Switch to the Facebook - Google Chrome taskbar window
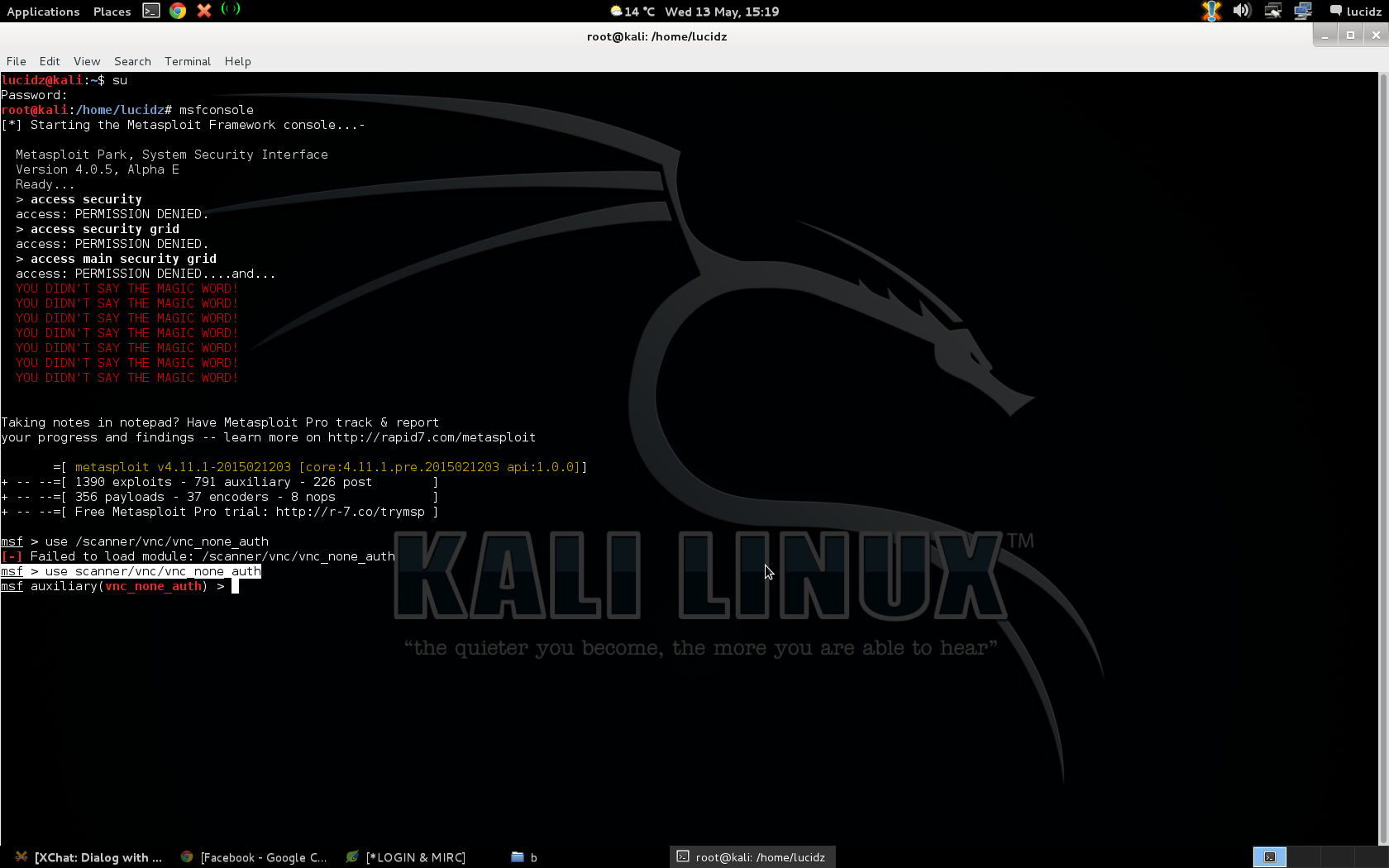This screenshot has width=1389, height=868. [254, 857]
